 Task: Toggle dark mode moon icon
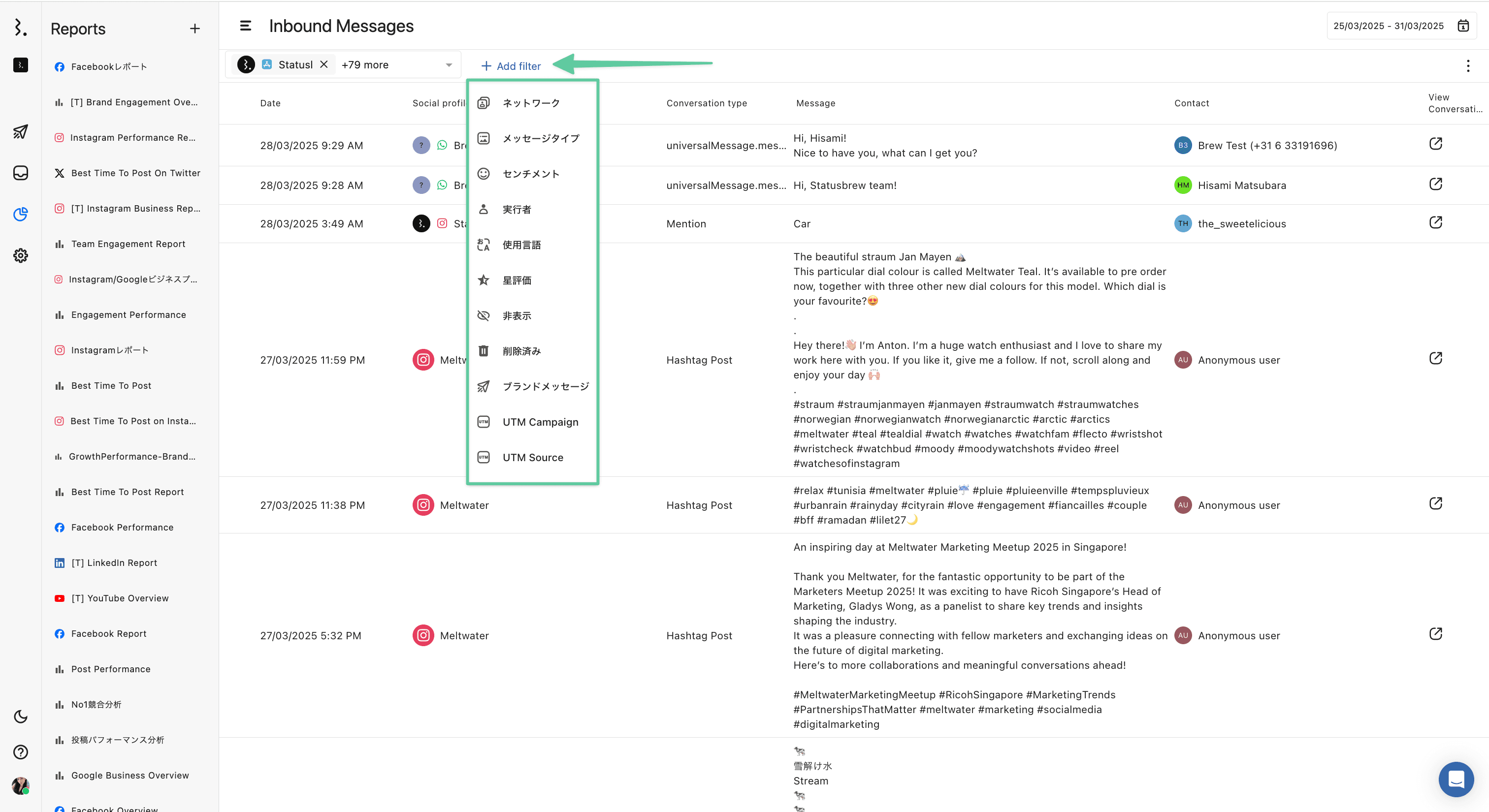20,716
